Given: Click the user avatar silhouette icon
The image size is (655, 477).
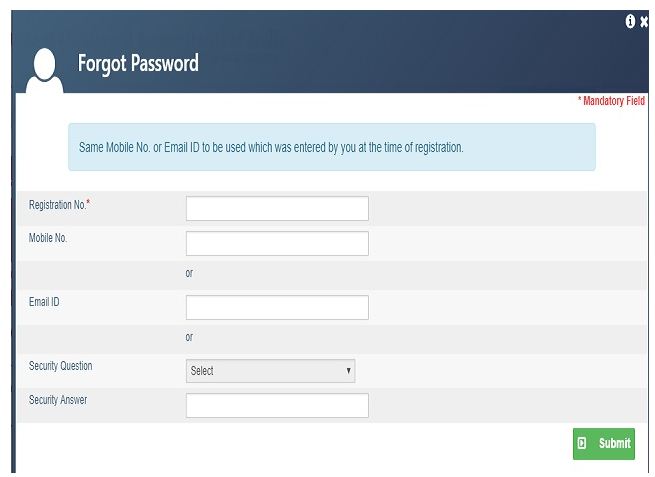Looking at the screenshot, I should click(44, 71).
